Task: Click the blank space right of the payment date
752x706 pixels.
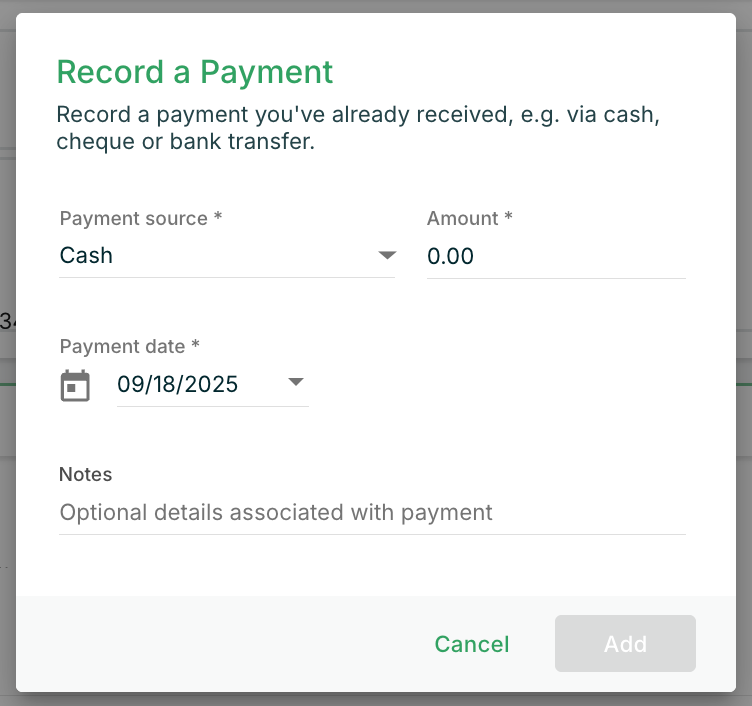Action: [500, 385]
